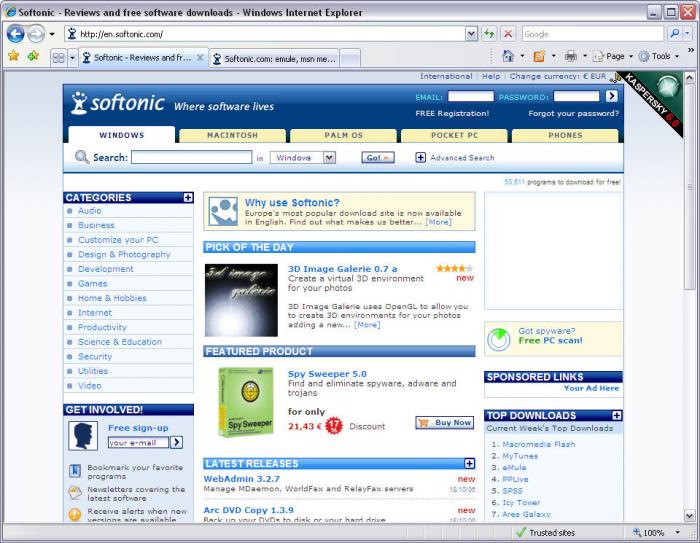Open the Quick Tabs grid view

59,58
